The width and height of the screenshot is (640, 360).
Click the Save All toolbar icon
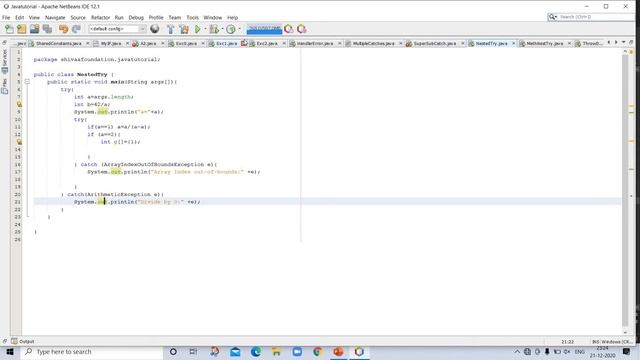click(x=47, y=29)
